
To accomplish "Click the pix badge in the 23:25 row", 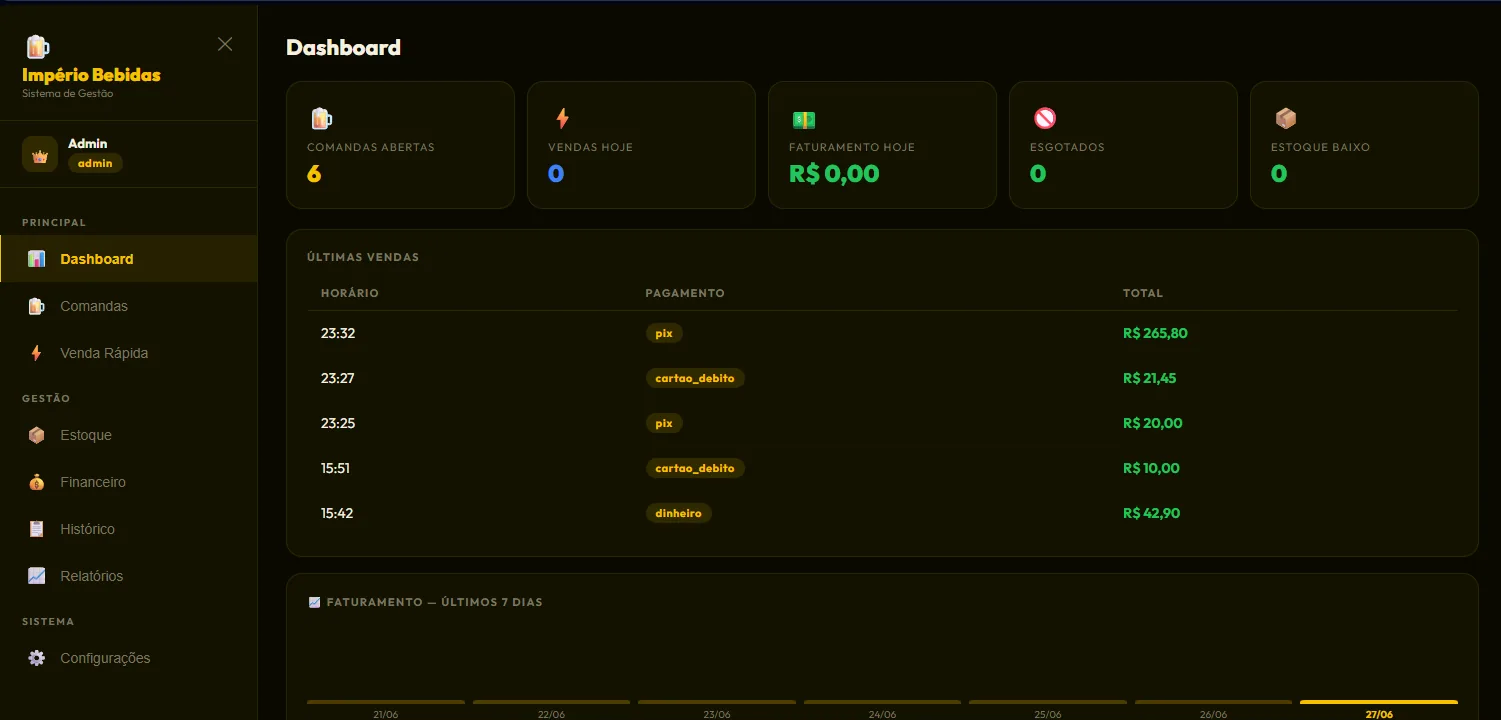I will (x=664, y=423).
